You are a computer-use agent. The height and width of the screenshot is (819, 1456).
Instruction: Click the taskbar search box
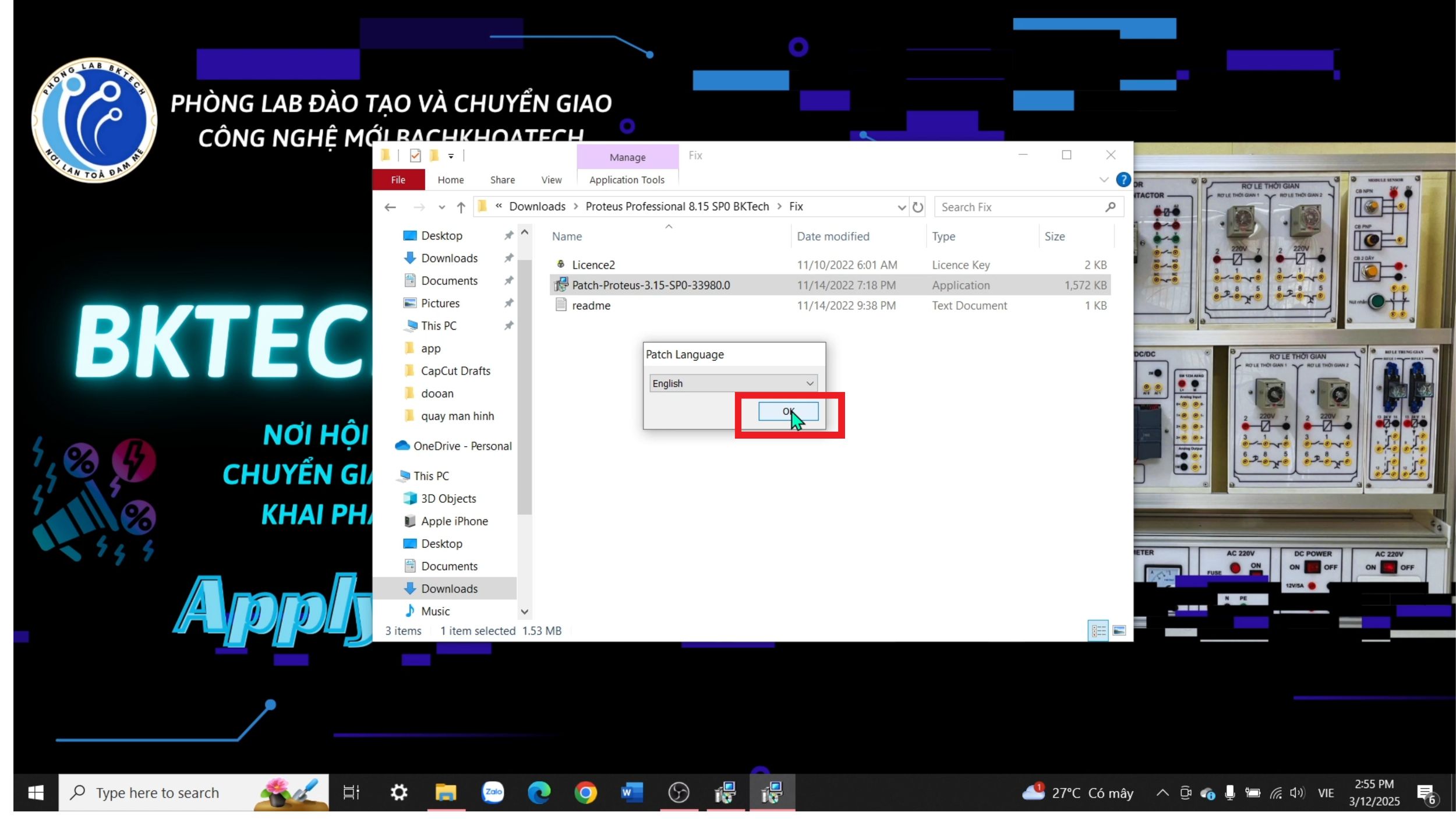pos(193,792)
